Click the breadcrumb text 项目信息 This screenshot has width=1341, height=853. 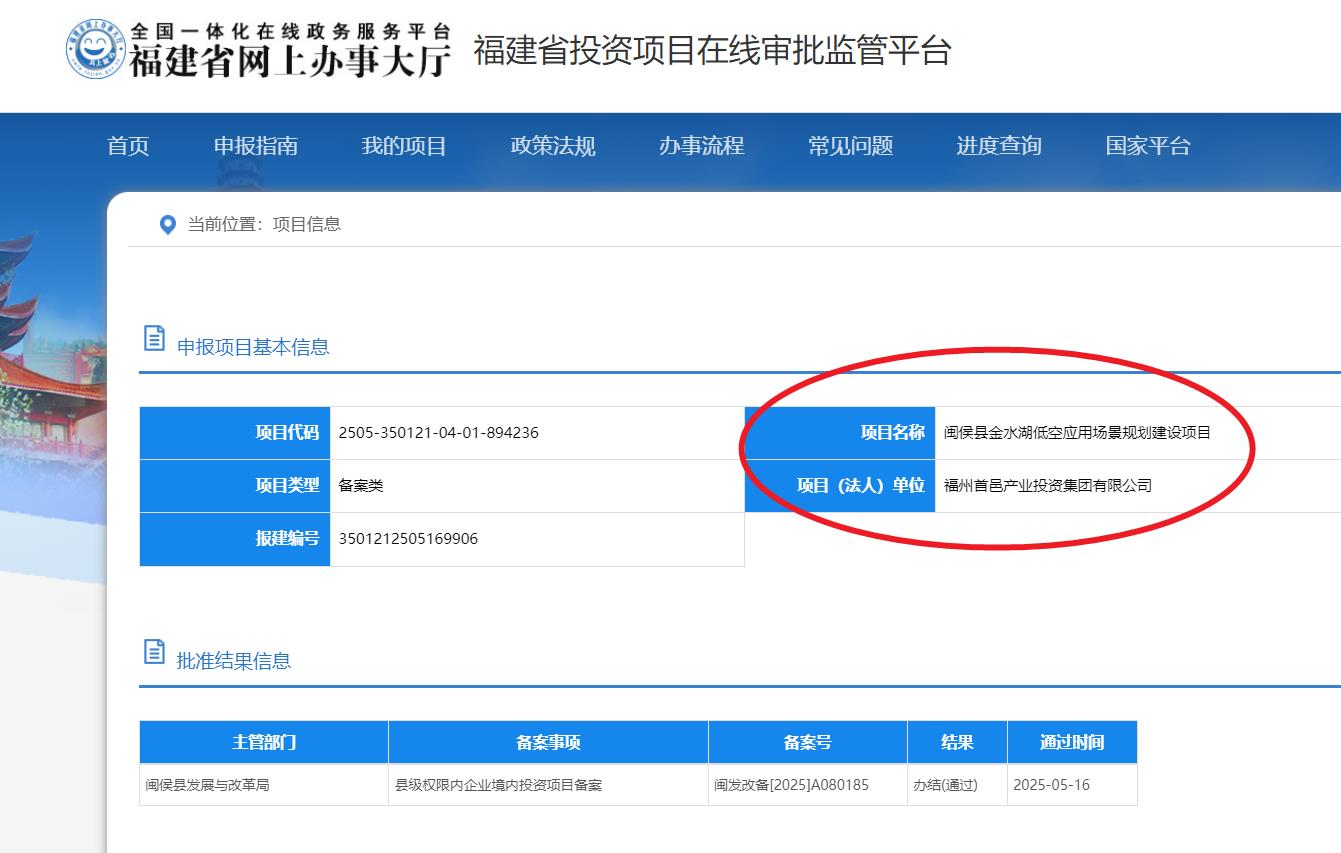(307, 225)
